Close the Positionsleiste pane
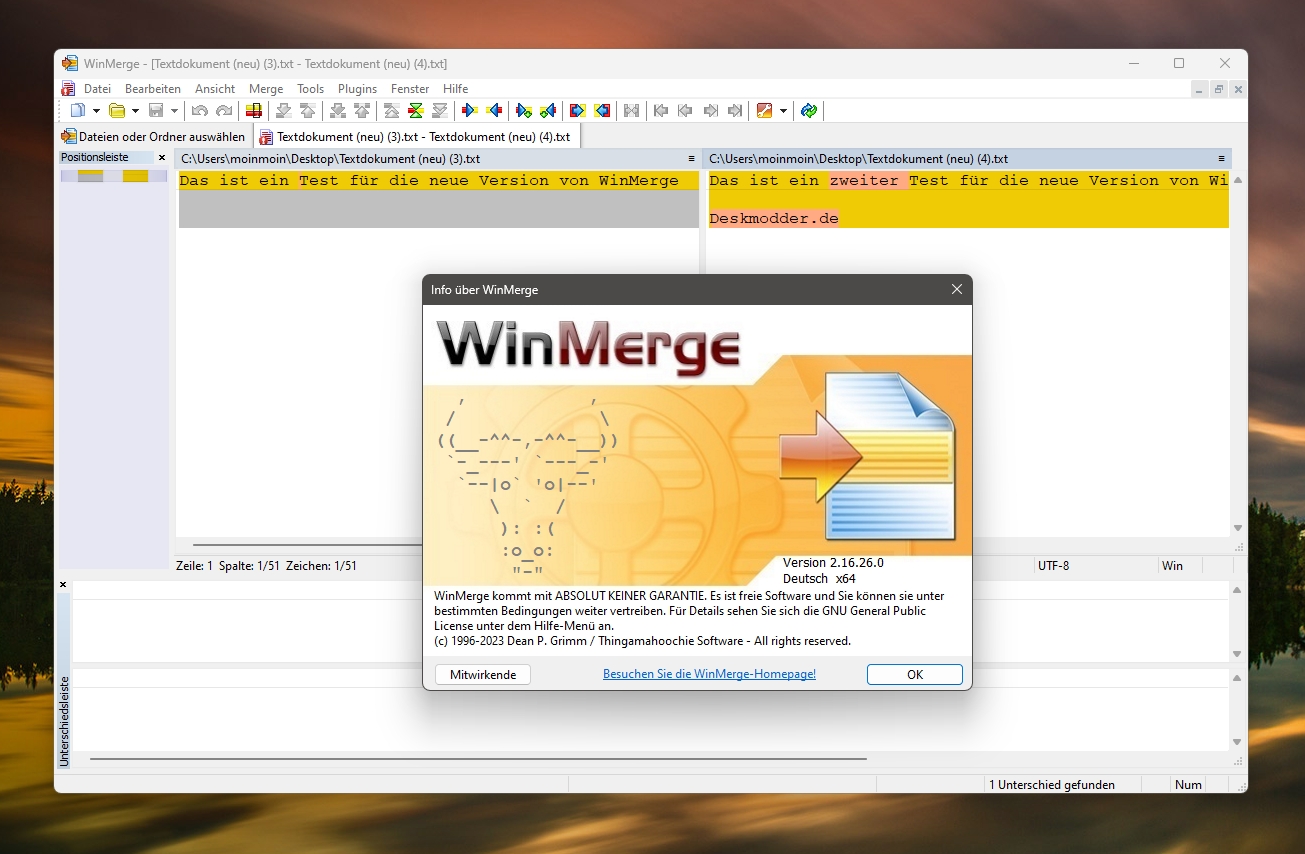The width and height of the screenshot is (1305, 854). (162, 158)
